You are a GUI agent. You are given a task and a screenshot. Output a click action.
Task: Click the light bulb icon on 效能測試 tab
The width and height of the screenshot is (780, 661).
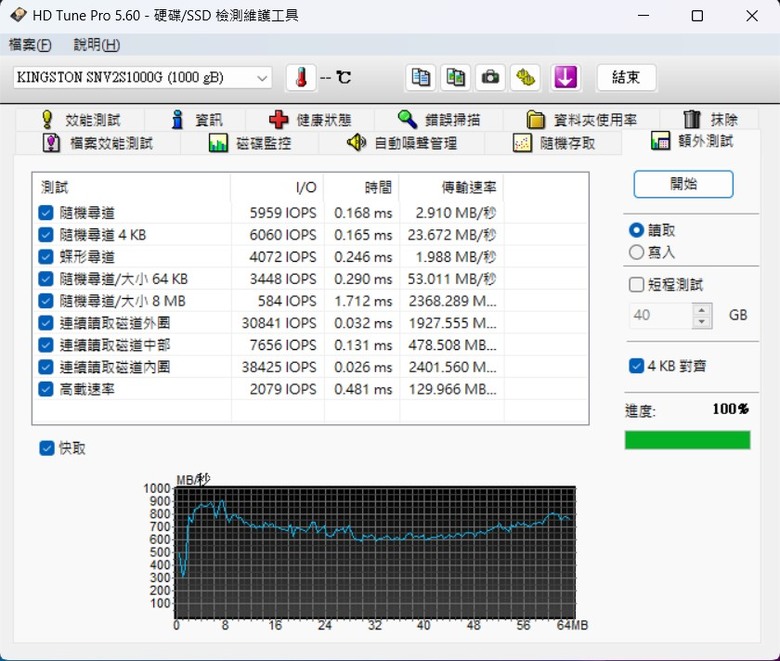coord(47,119)
